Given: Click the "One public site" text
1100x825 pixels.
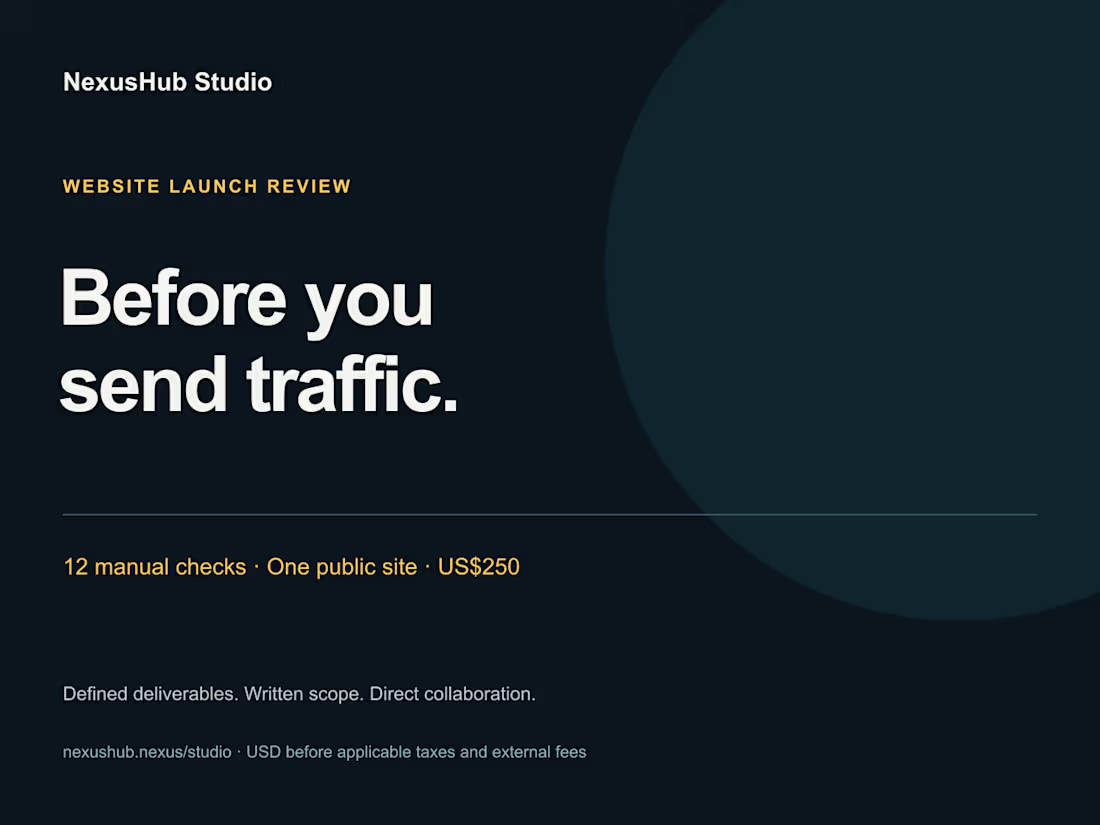Looking at the screenshot, I should click(342, 567).
